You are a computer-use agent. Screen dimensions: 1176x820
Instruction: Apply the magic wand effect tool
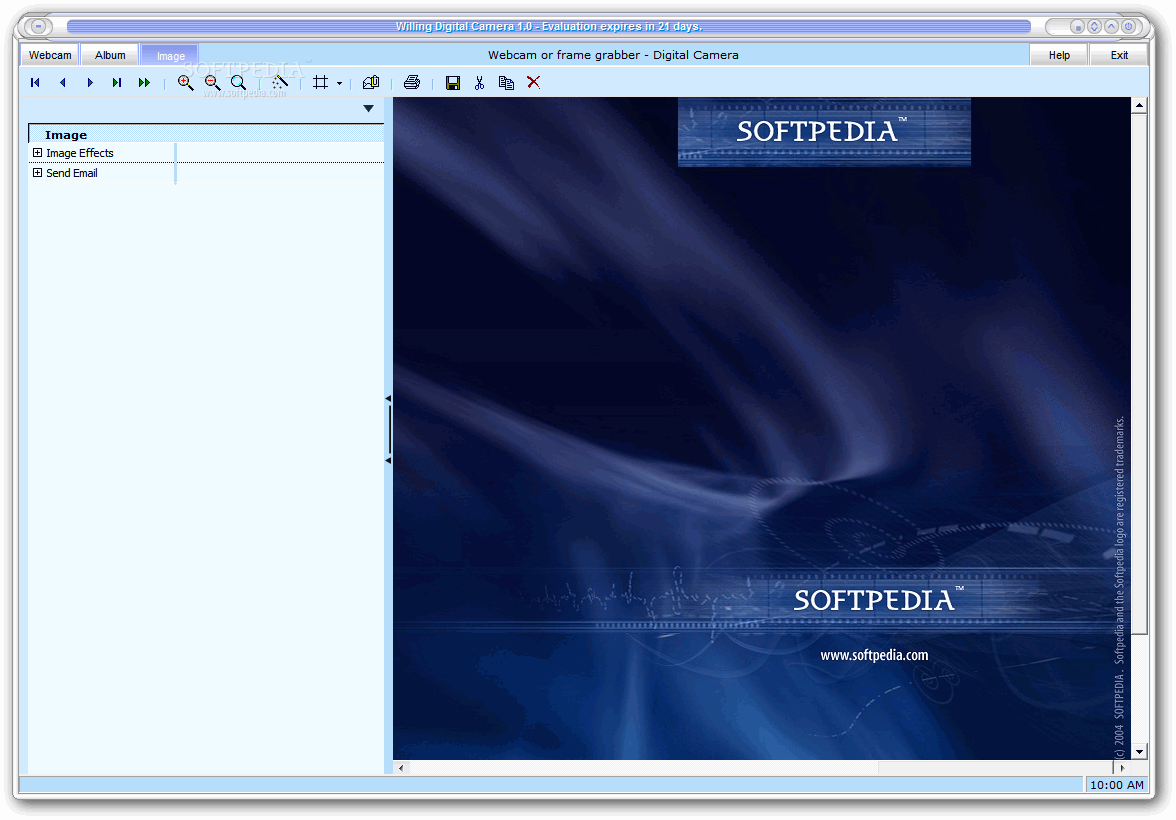point(280,83)
